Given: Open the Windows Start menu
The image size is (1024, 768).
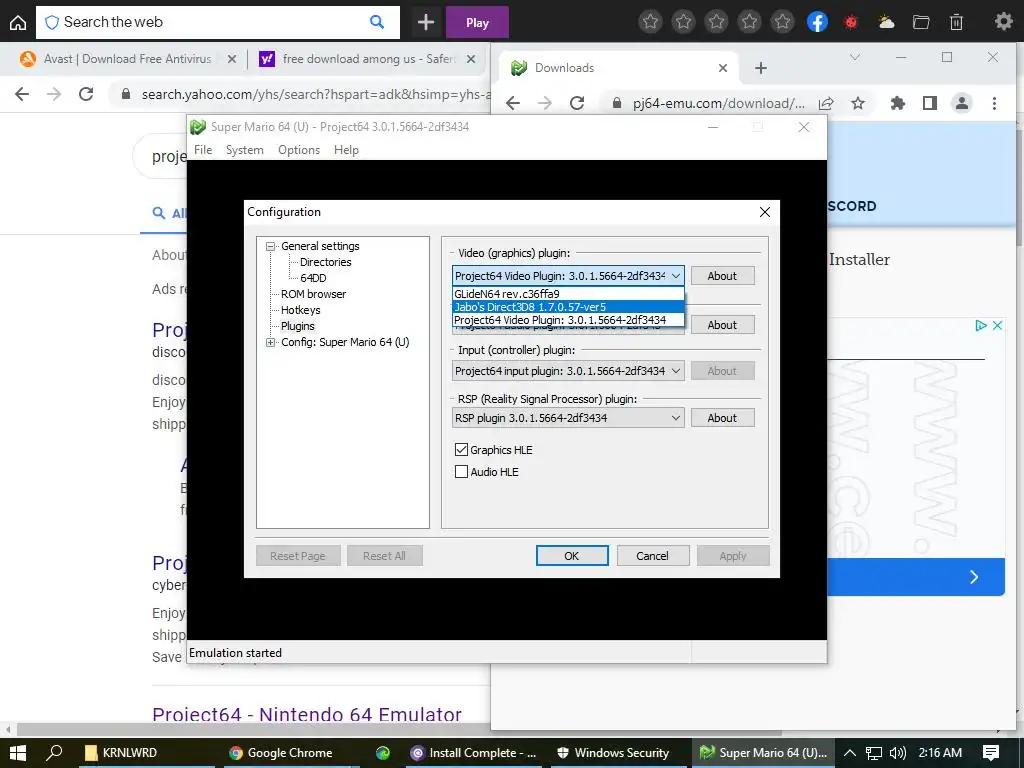Looking at the screenshot, I should pyautogui.click(x=18, y=752).
